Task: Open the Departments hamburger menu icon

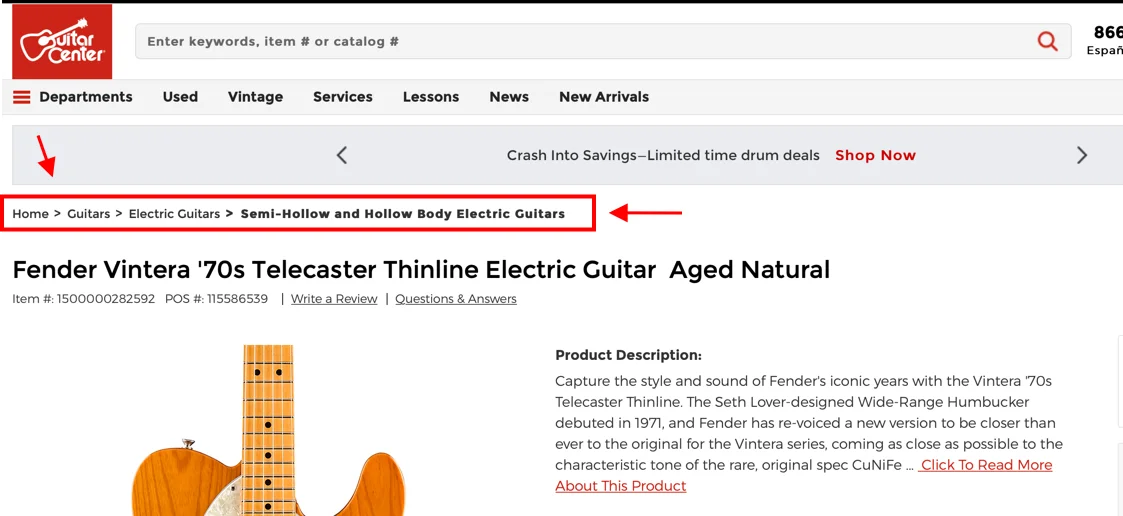Action: [x=22, y=97]
